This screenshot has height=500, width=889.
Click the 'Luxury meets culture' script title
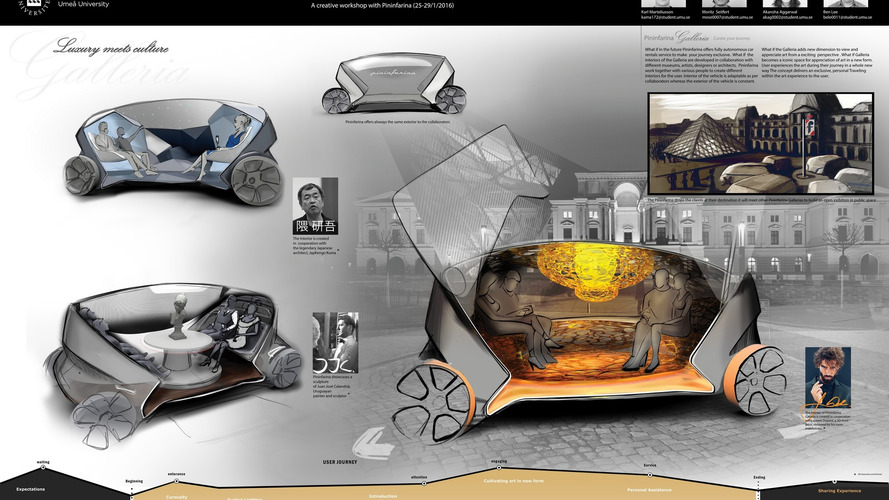pyautogui.click(x=111, y=47)
